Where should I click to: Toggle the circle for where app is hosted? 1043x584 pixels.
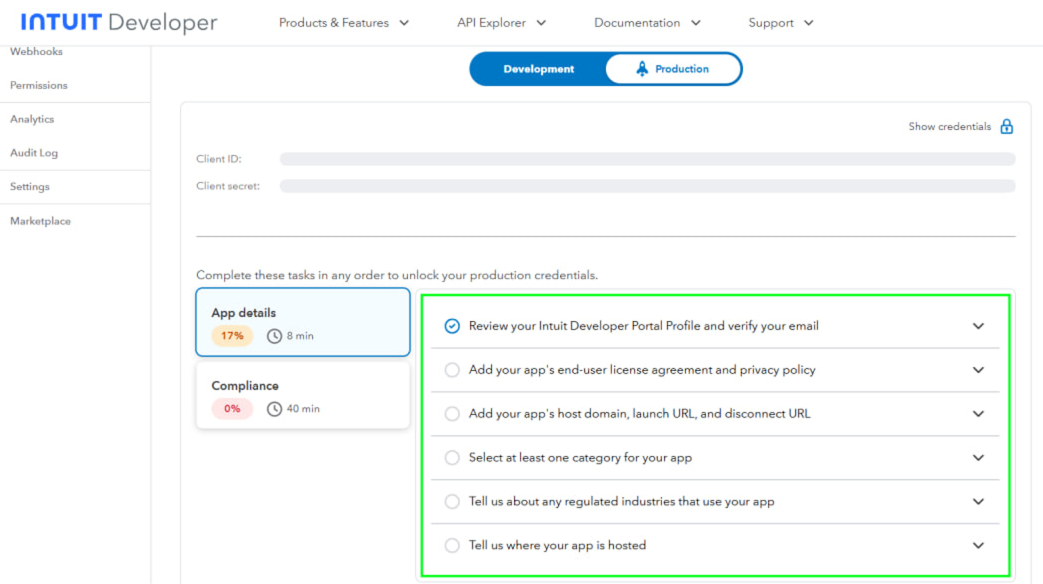click(x=452, y=545)
